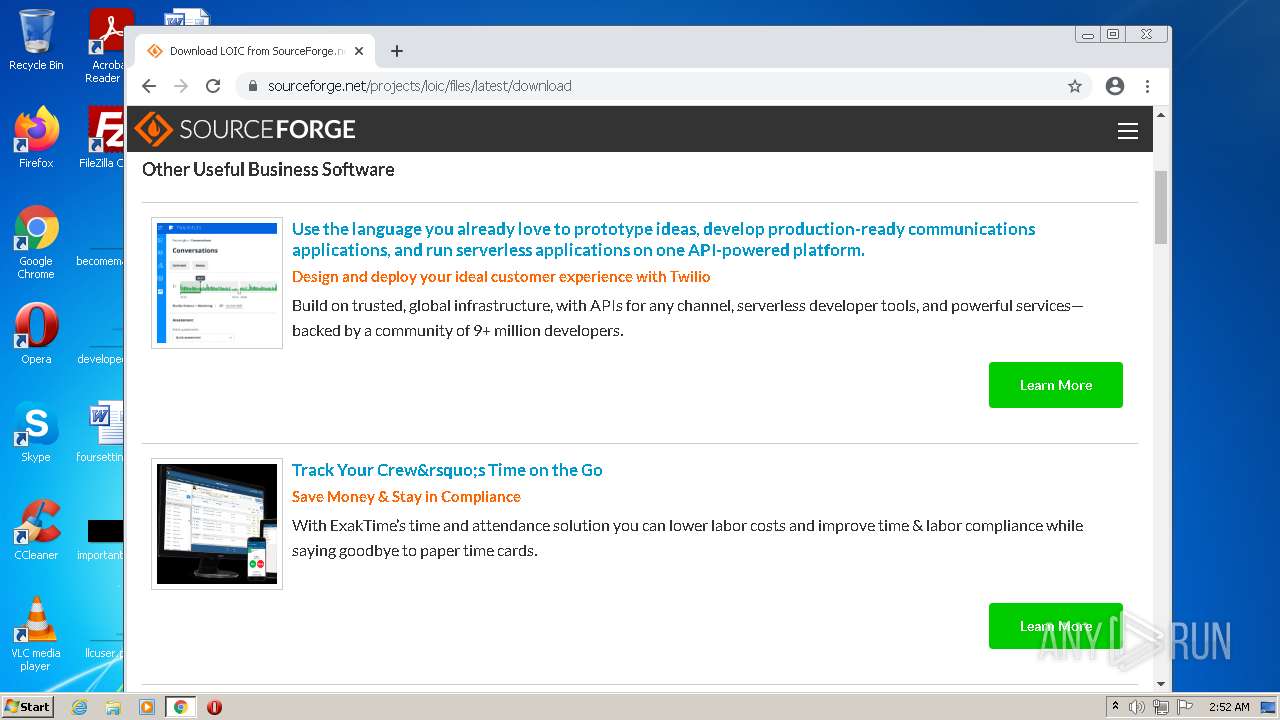Image resolution: width=1280 pixels, height=720 pixels.
Task: Open Chrome's three-dot menu
Action: tap(1147, 86)
